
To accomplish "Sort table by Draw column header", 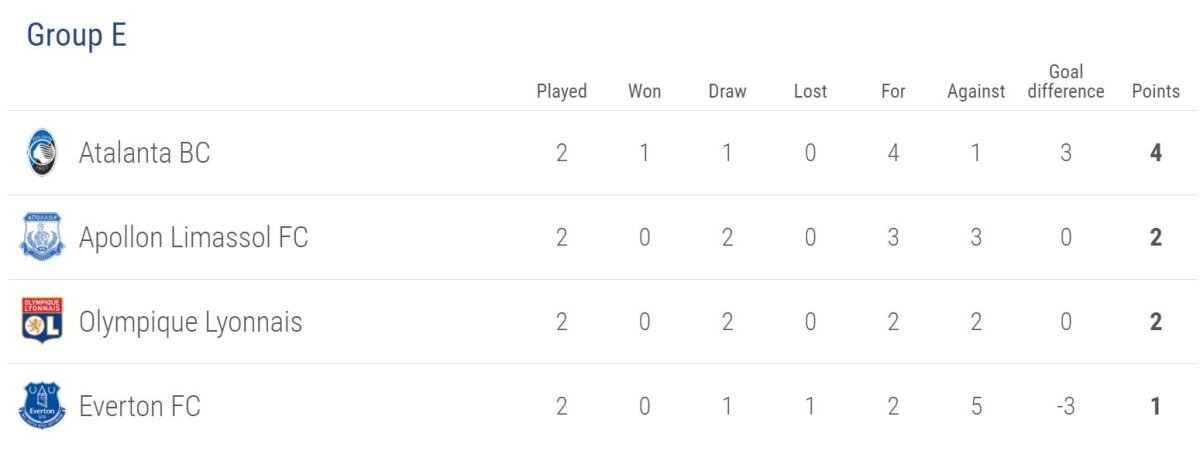I will (x=727, y=91).
